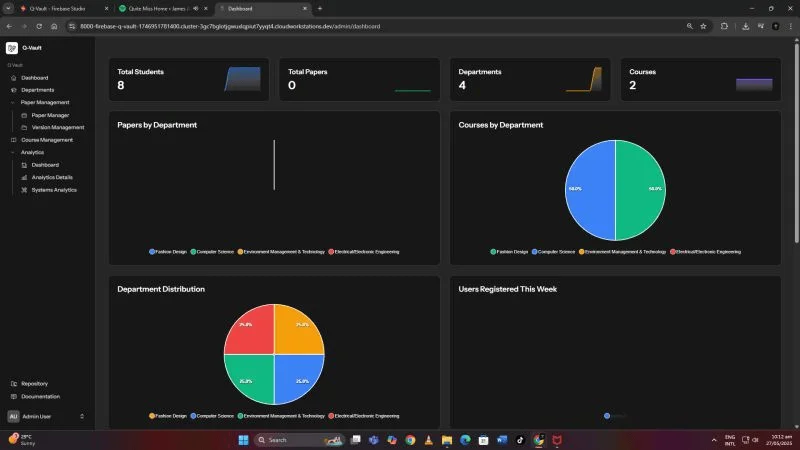The height and width of the screenshot is (450, 800).
Task: Click the Q-Vault logo icon
Action: pos(12,48)
